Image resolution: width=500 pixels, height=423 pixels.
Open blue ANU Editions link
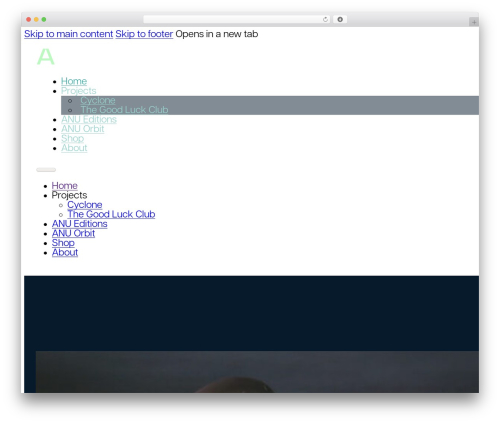pyautogui.click(x=79, y=224)
